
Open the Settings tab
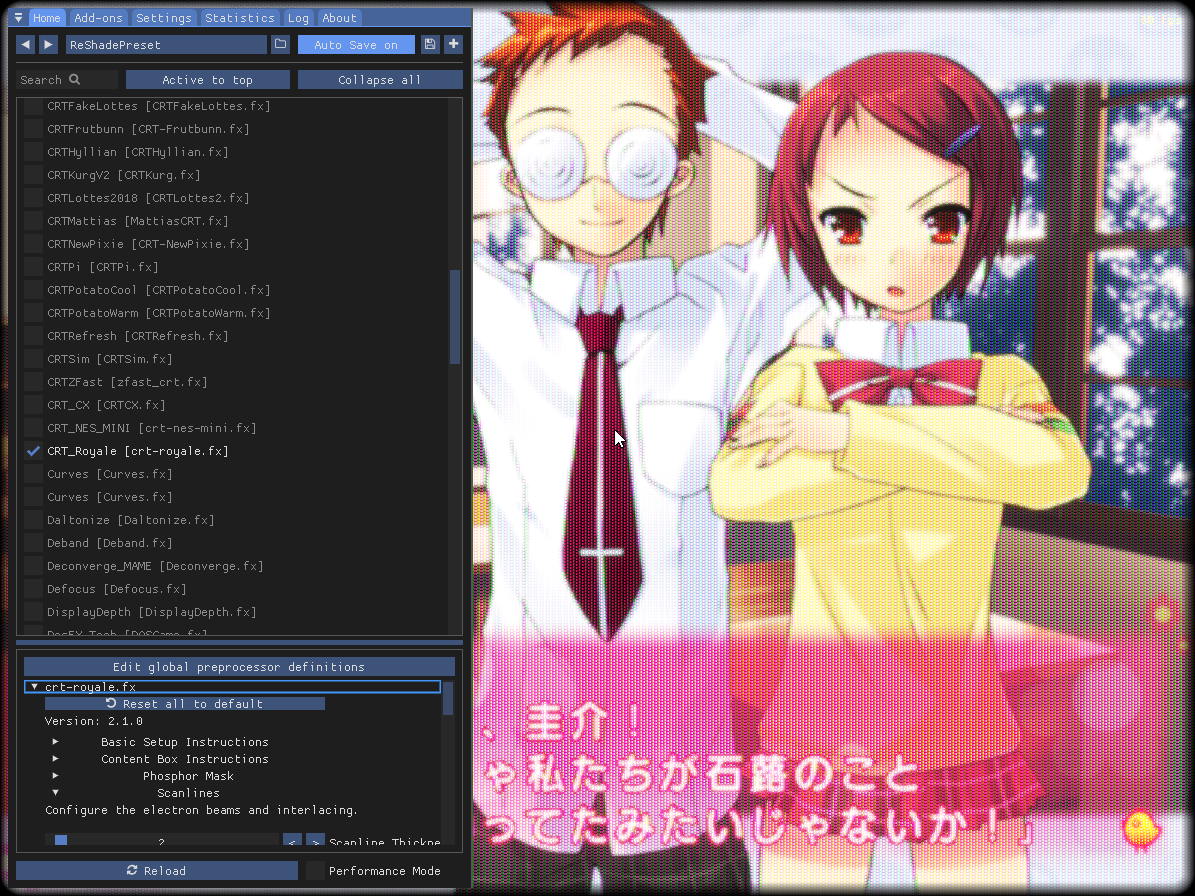pos(164,18)
